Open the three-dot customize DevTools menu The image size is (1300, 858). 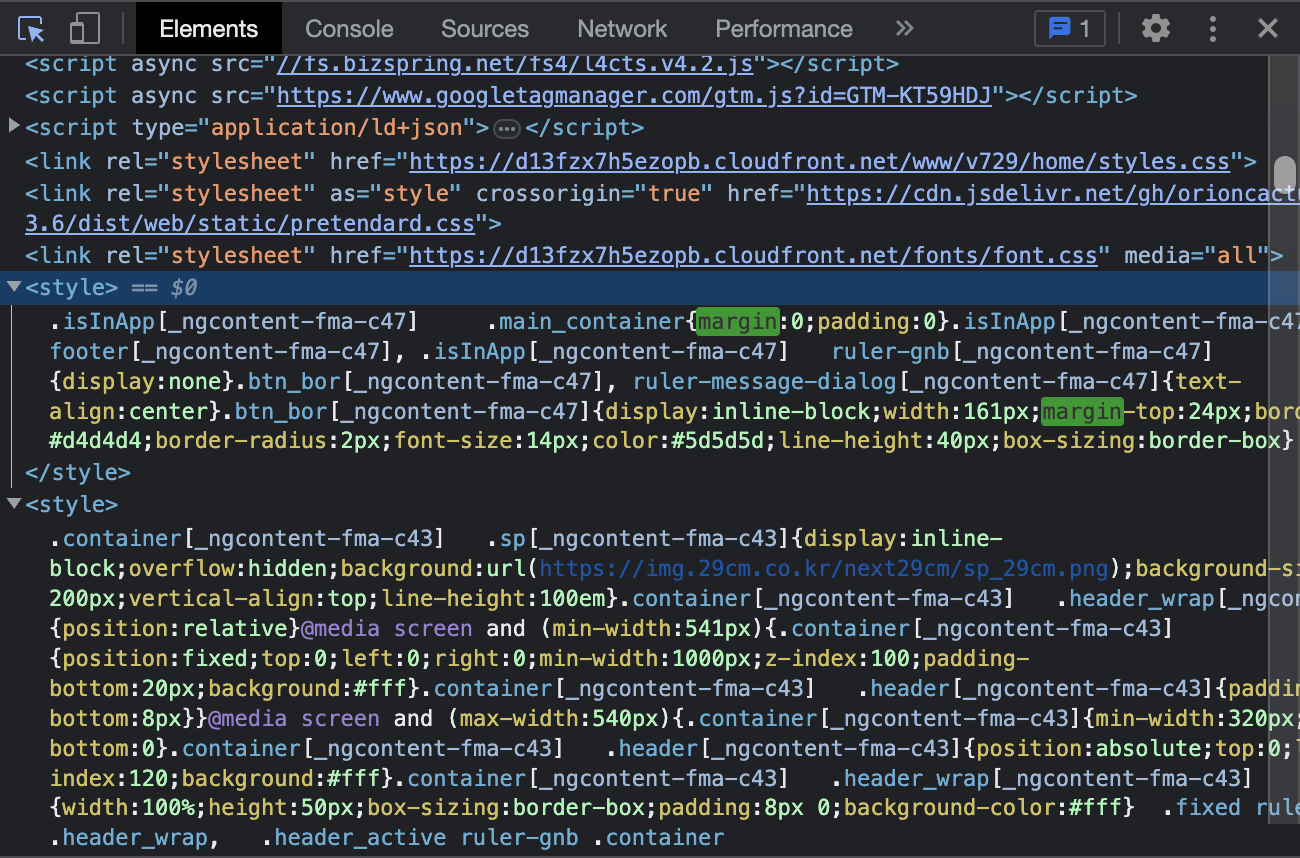click(x=1212, y=28)
